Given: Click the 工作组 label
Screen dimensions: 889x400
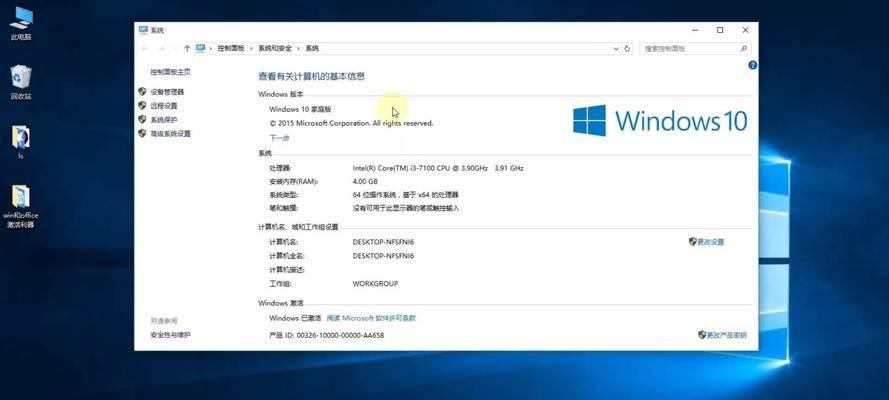Looking at the screenshot, I should tap(280, 284).
